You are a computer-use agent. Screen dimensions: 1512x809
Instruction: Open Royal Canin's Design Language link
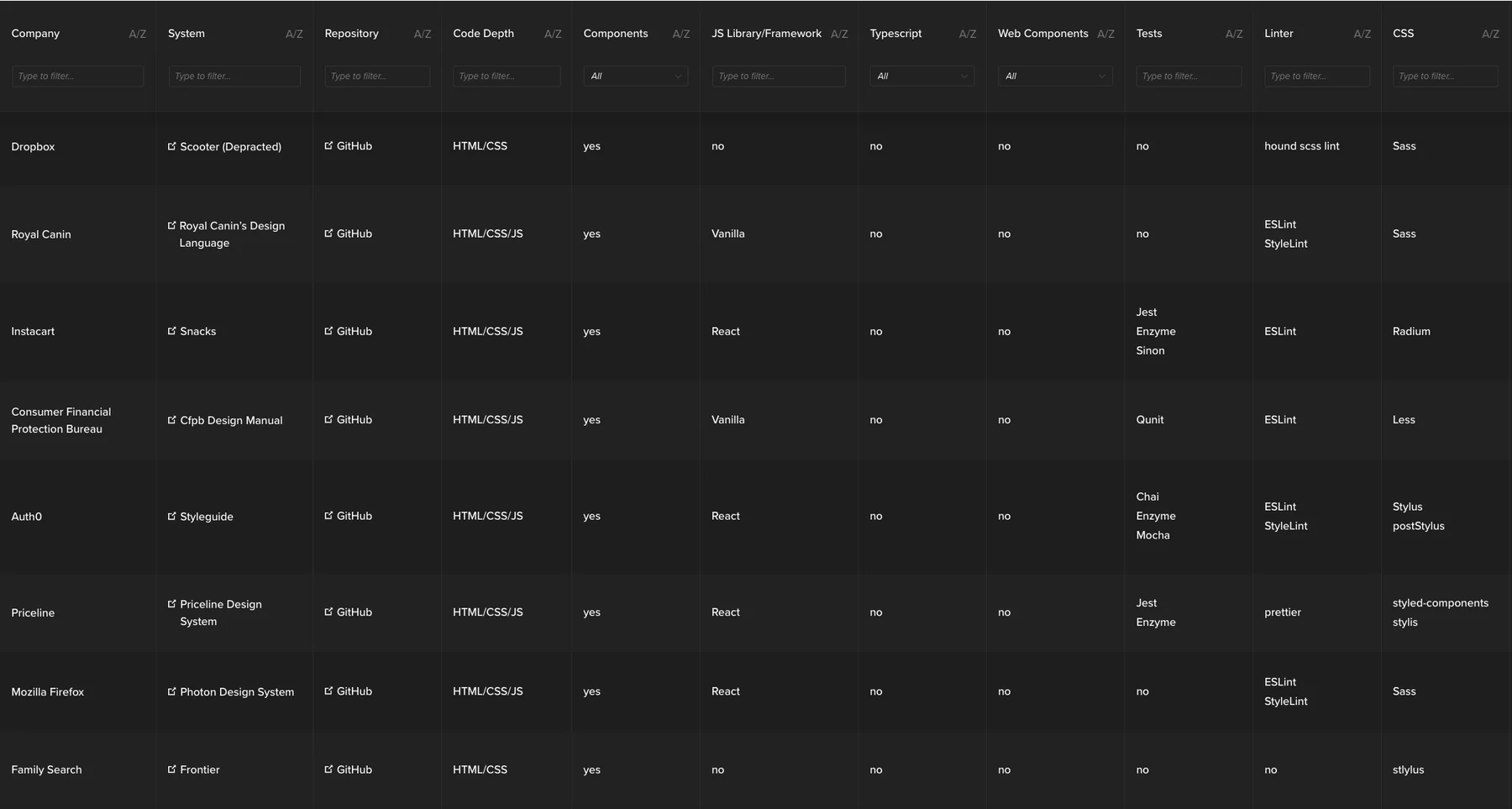tap(232, 234)
